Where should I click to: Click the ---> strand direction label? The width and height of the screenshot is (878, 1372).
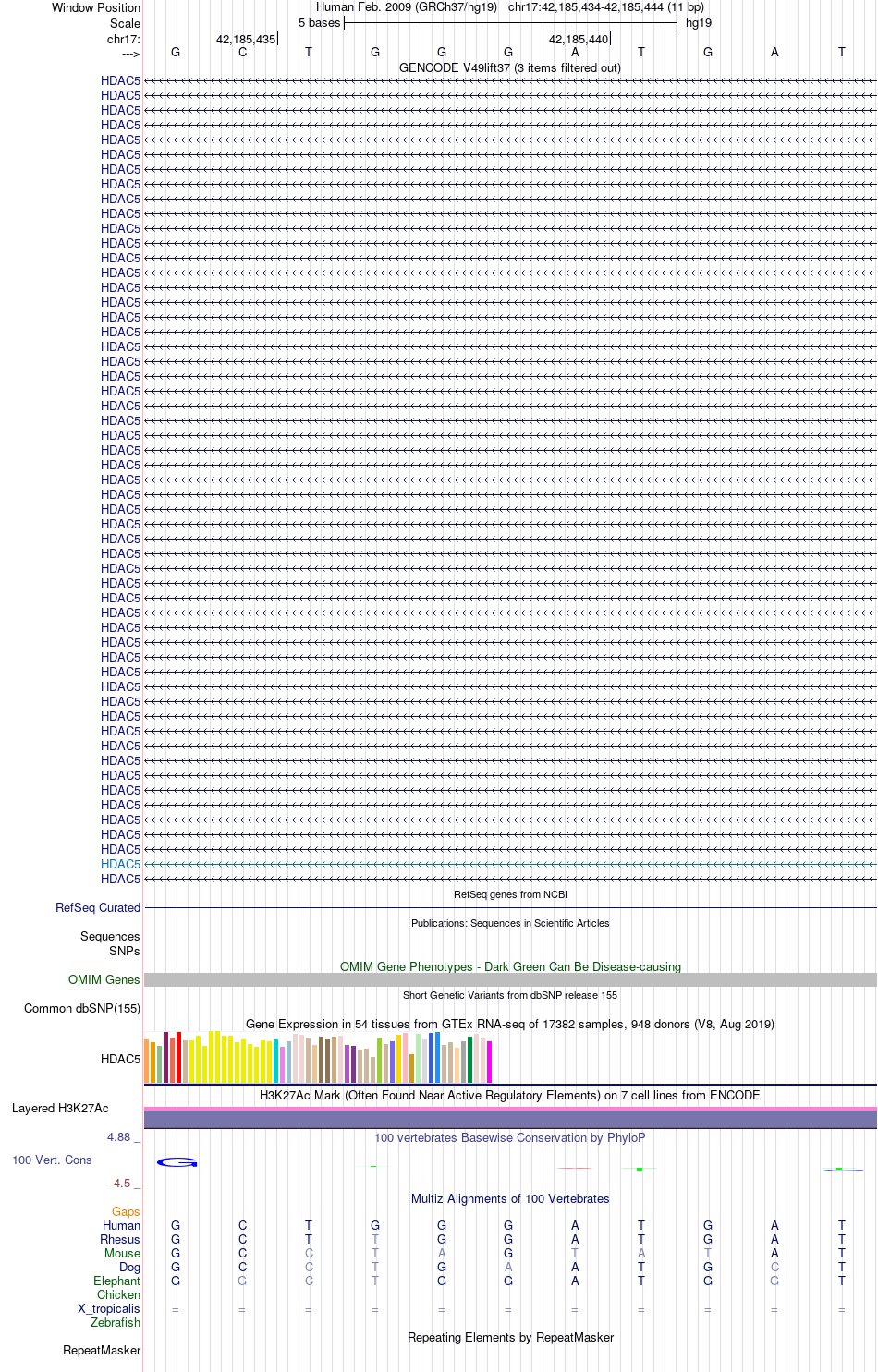[x=130, y=54]
